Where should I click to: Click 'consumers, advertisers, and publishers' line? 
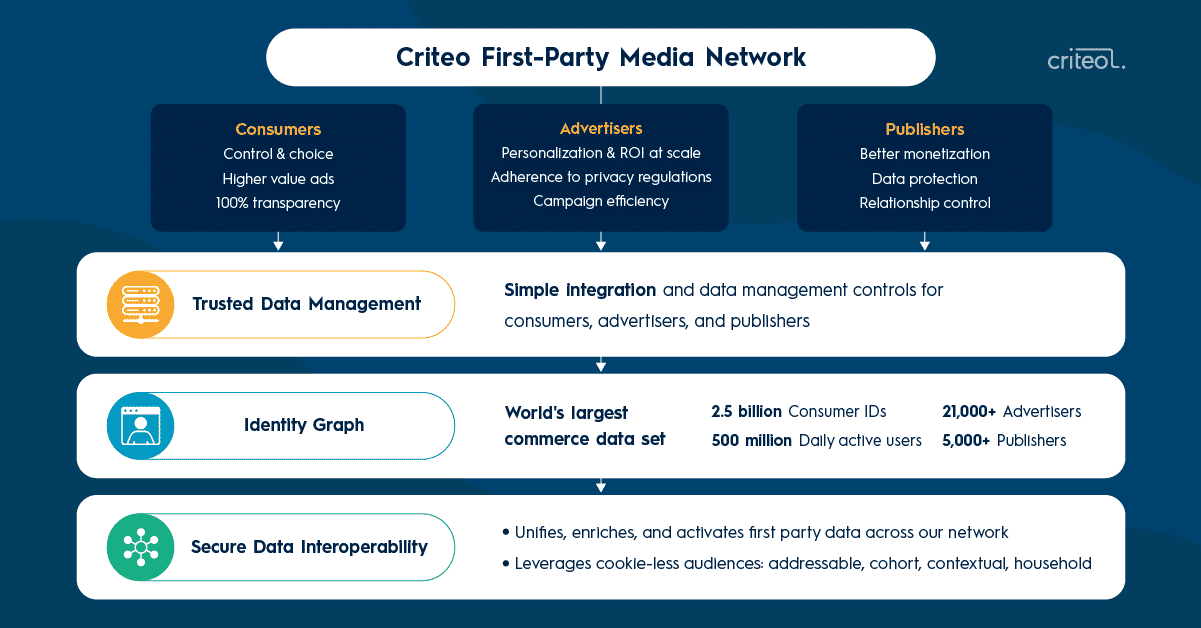tap(657, 322)
